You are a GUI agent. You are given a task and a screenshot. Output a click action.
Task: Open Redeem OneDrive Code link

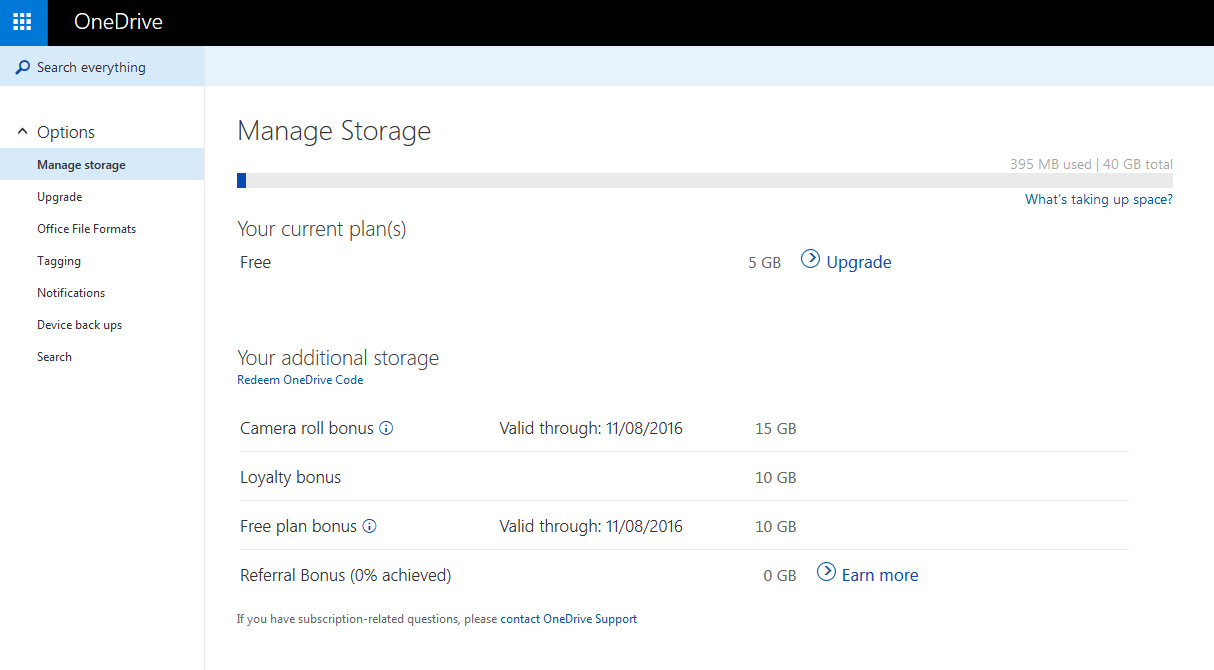pyautogui.click(x=300, y=380)
